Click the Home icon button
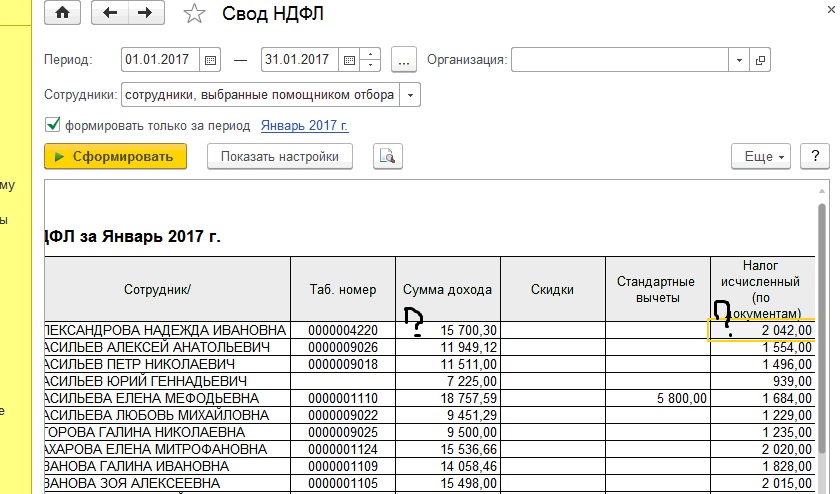Image resolution: width=840 pixels, height=494 pixels. [64, 13]
